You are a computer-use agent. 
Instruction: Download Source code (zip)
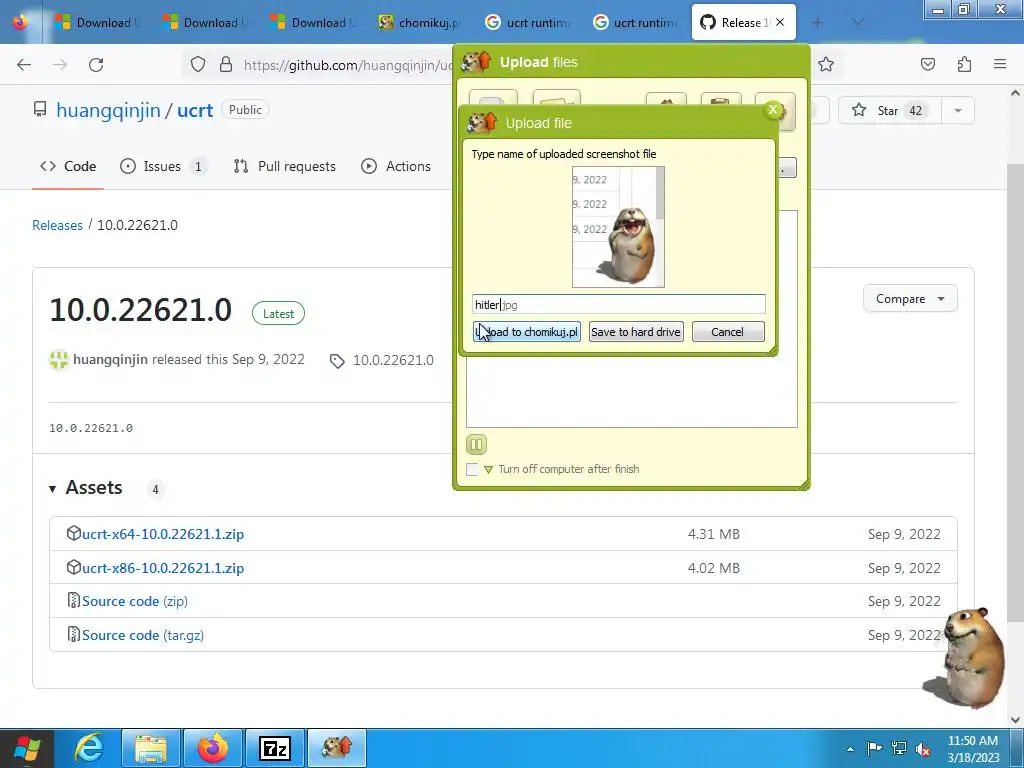pyautogui.click(x=135, y=601)
